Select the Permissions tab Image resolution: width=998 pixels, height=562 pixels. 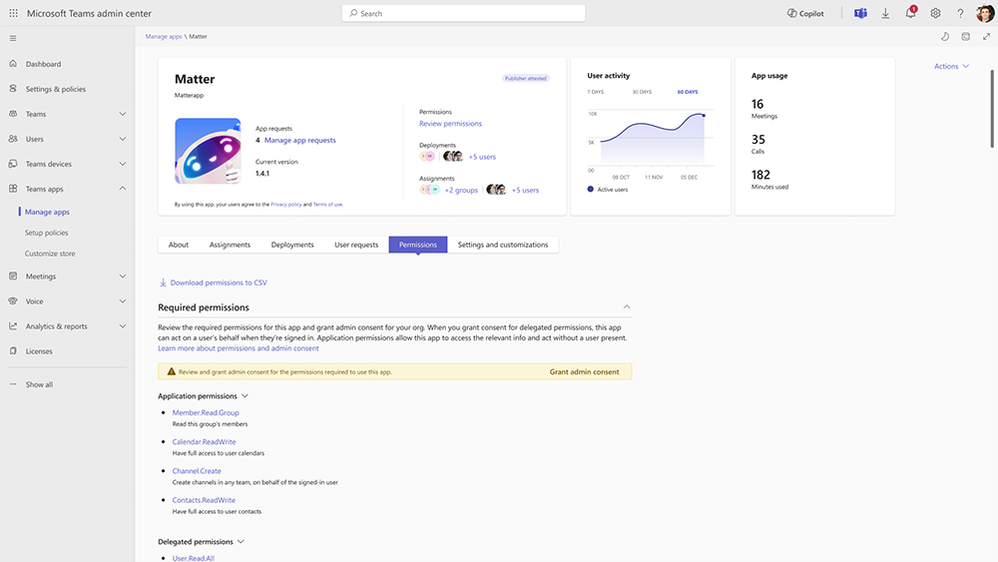[418, 244]
